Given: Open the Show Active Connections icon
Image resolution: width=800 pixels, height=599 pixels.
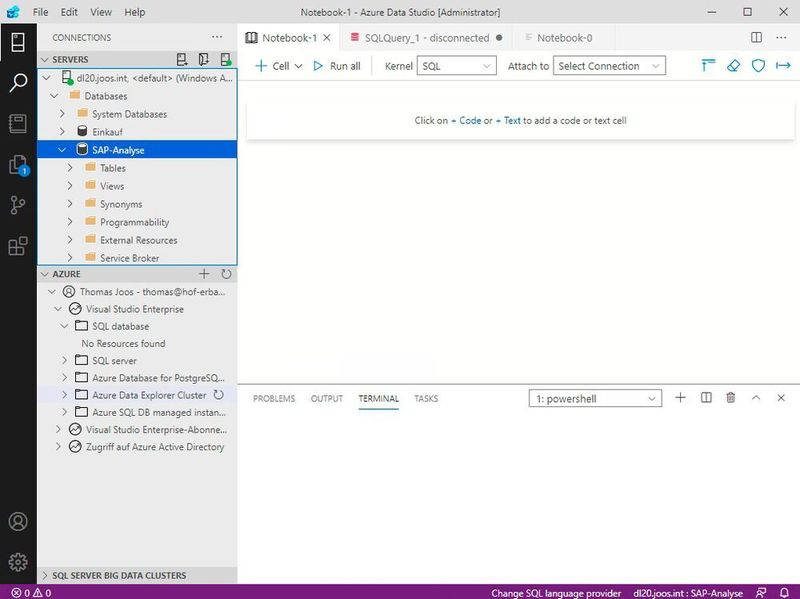Looking at the screenshot, I should (224, 60).
